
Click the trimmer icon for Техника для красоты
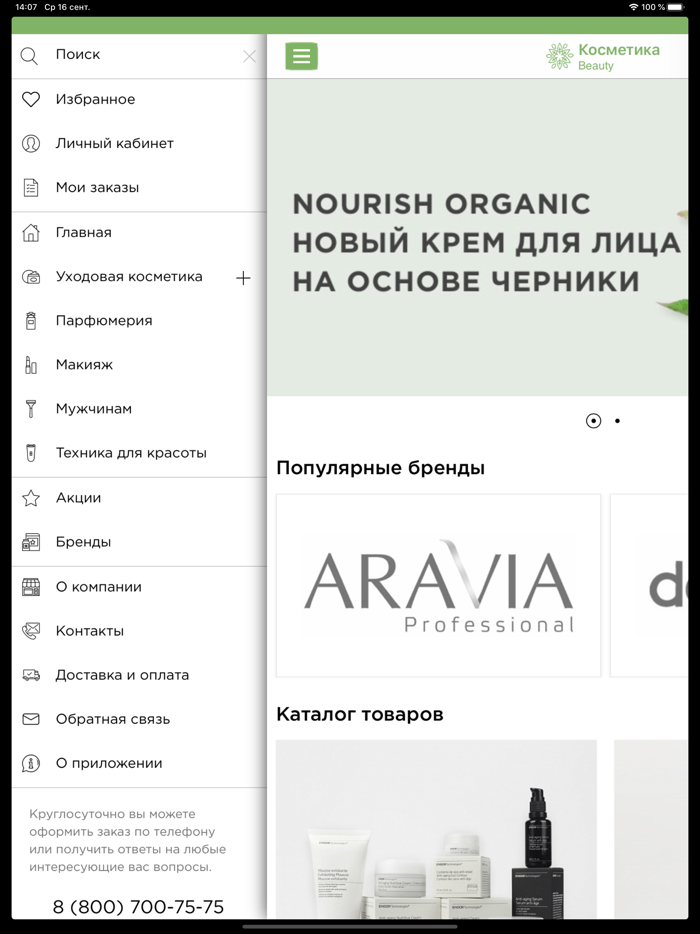click(x=31, y=453)
